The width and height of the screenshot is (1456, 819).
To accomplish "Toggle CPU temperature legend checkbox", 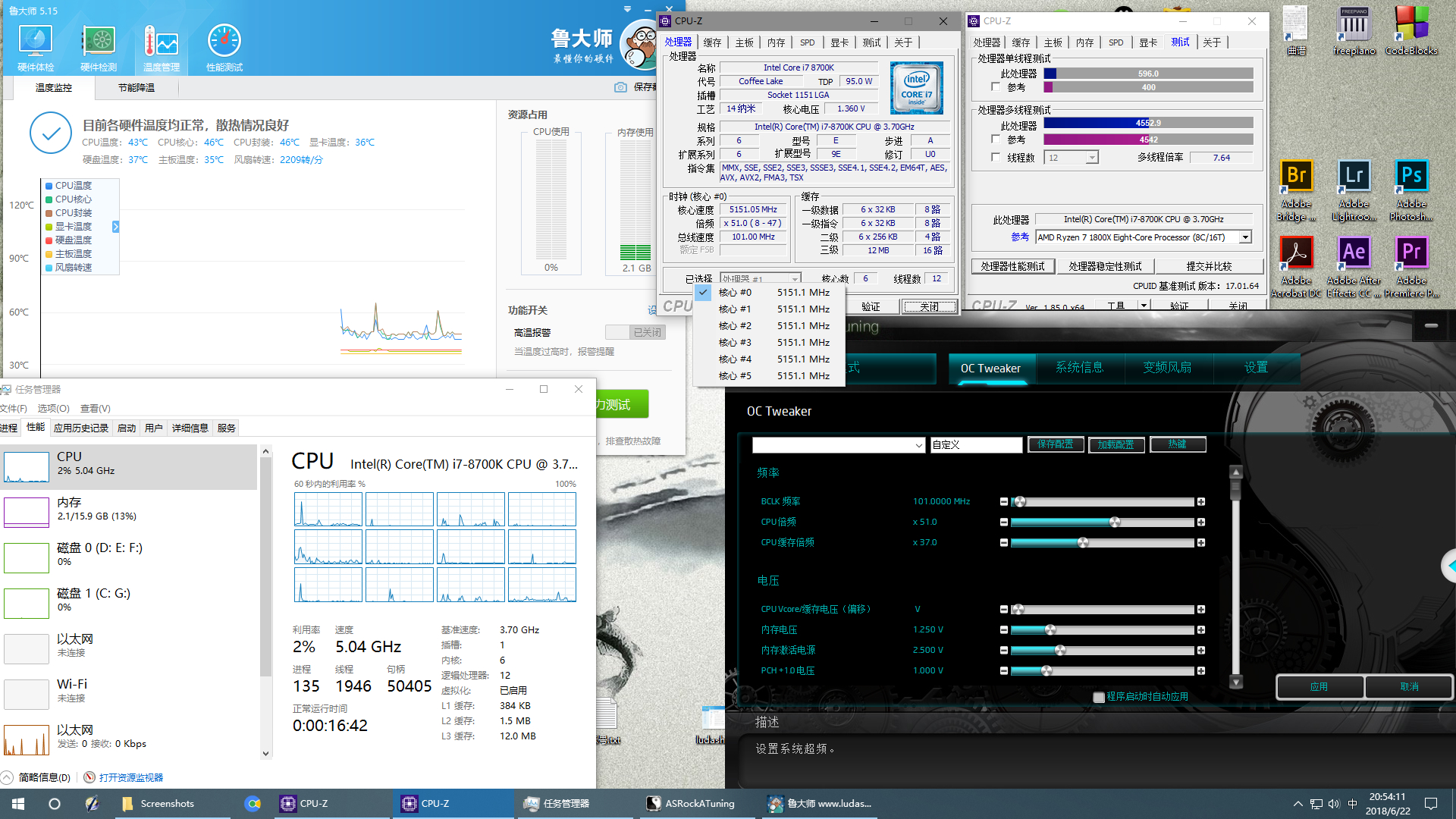I will point(49,186).
